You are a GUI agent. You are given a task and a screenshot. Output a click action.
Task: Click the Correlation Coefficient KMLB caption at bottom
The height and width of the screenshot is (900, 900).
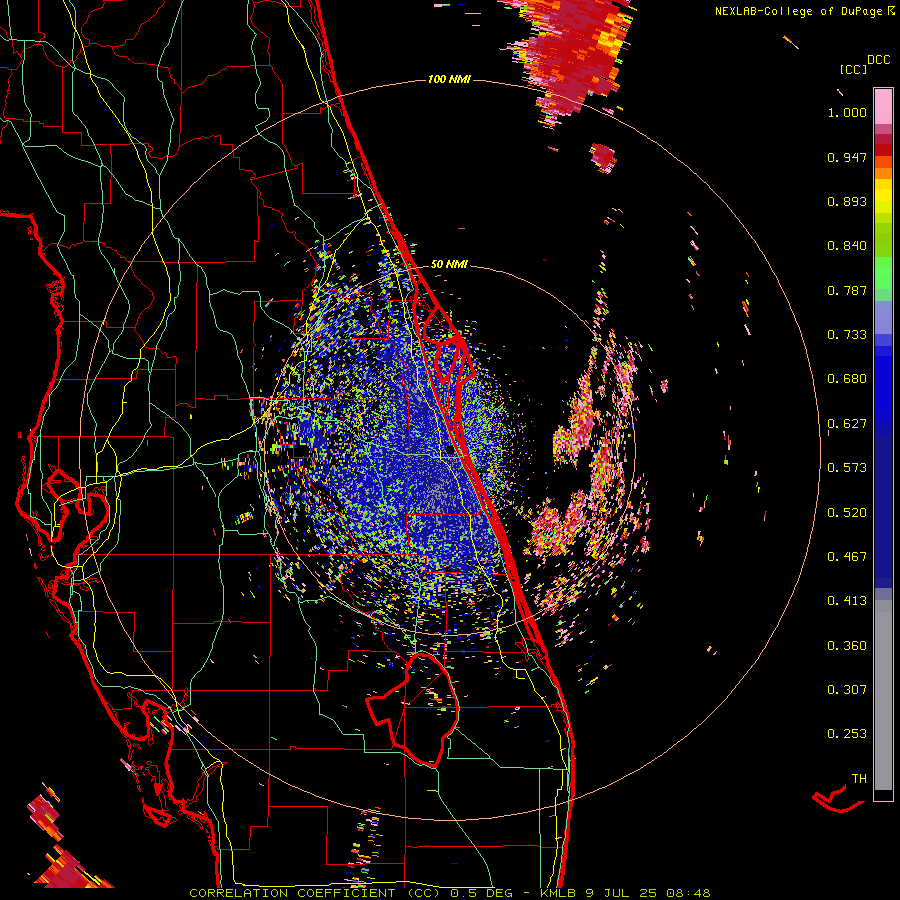click(x=450, y=893)
